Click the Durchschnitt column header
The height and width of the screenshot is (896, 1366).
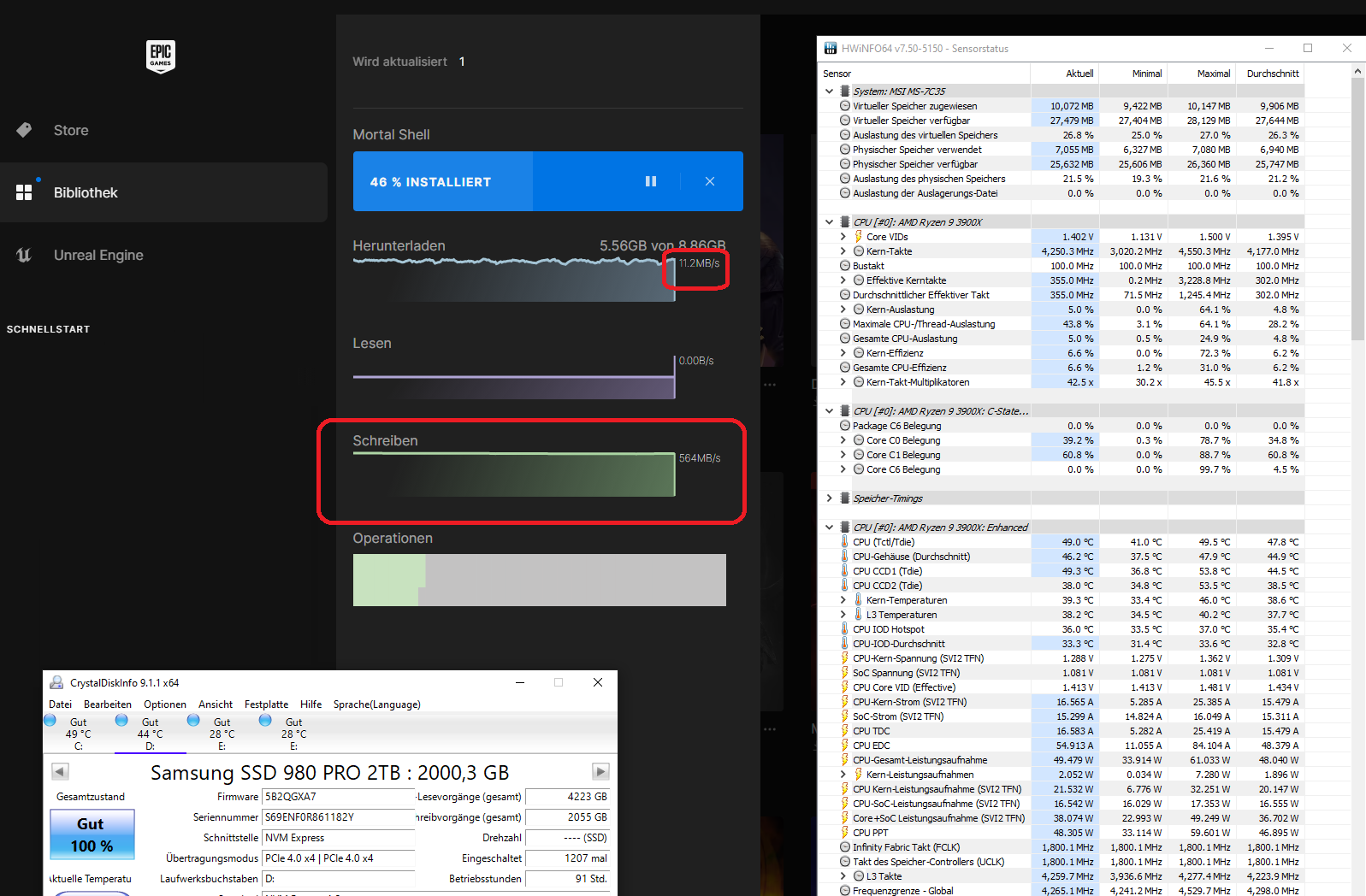coord(1269,74)
